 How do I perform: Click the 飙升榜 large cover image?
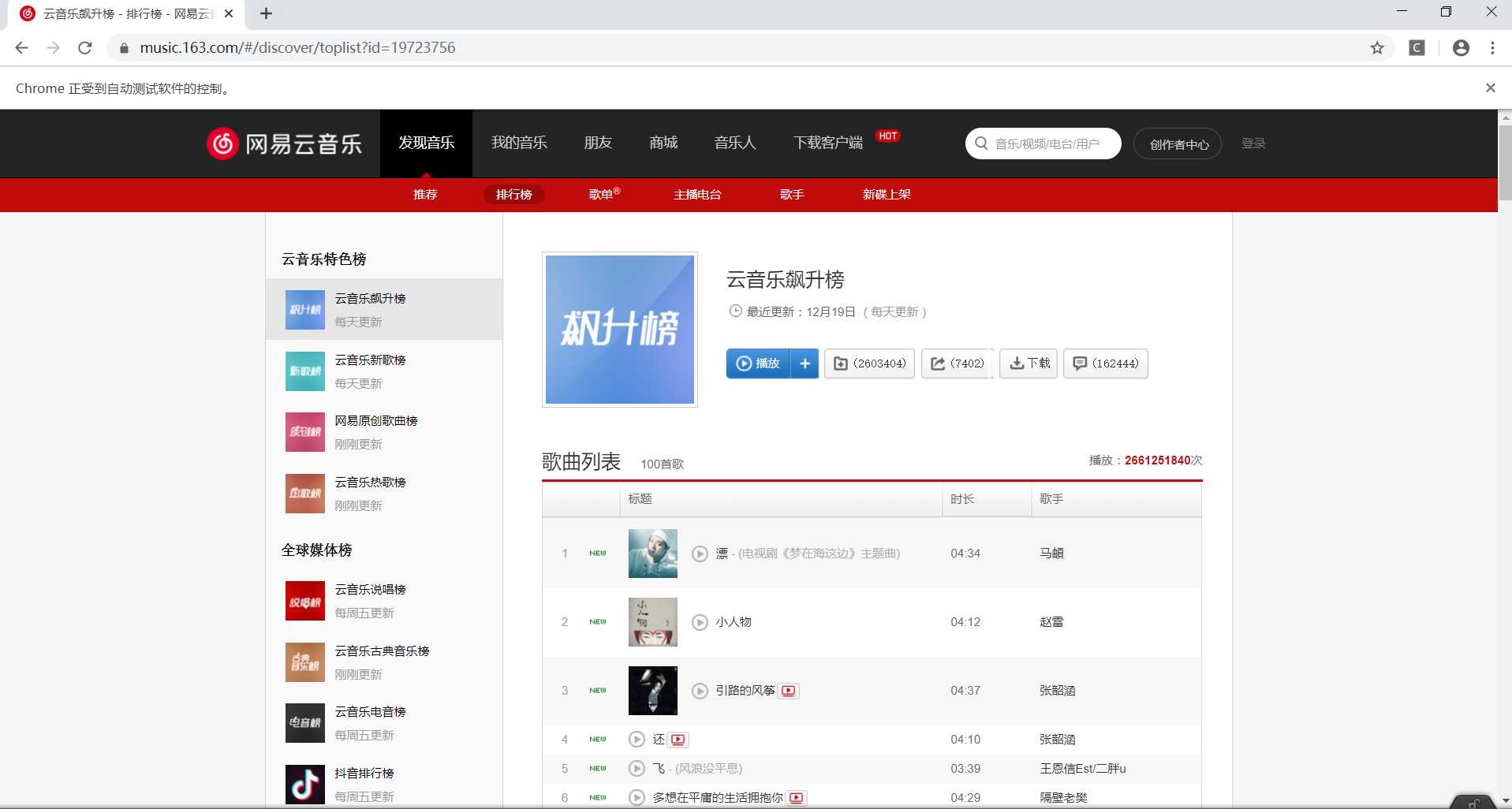[620, 330]
